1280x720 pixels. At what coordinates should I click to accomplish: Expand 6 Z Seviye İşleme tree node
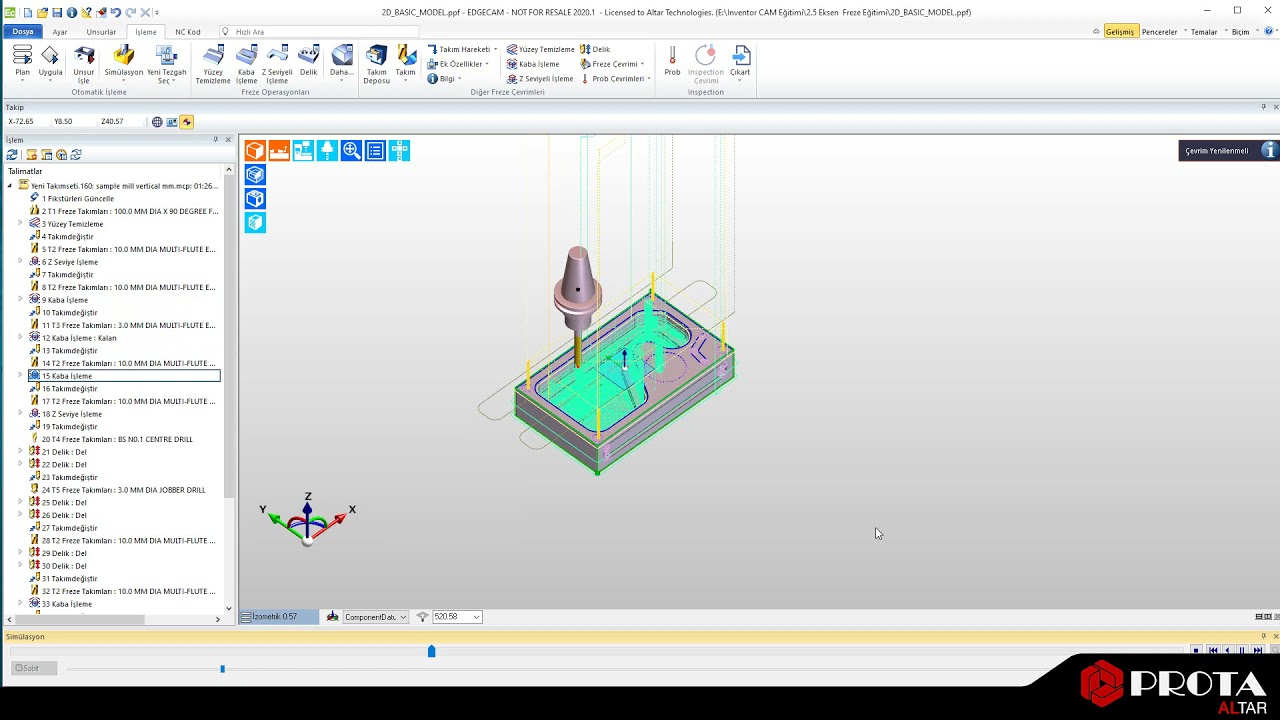20,262
